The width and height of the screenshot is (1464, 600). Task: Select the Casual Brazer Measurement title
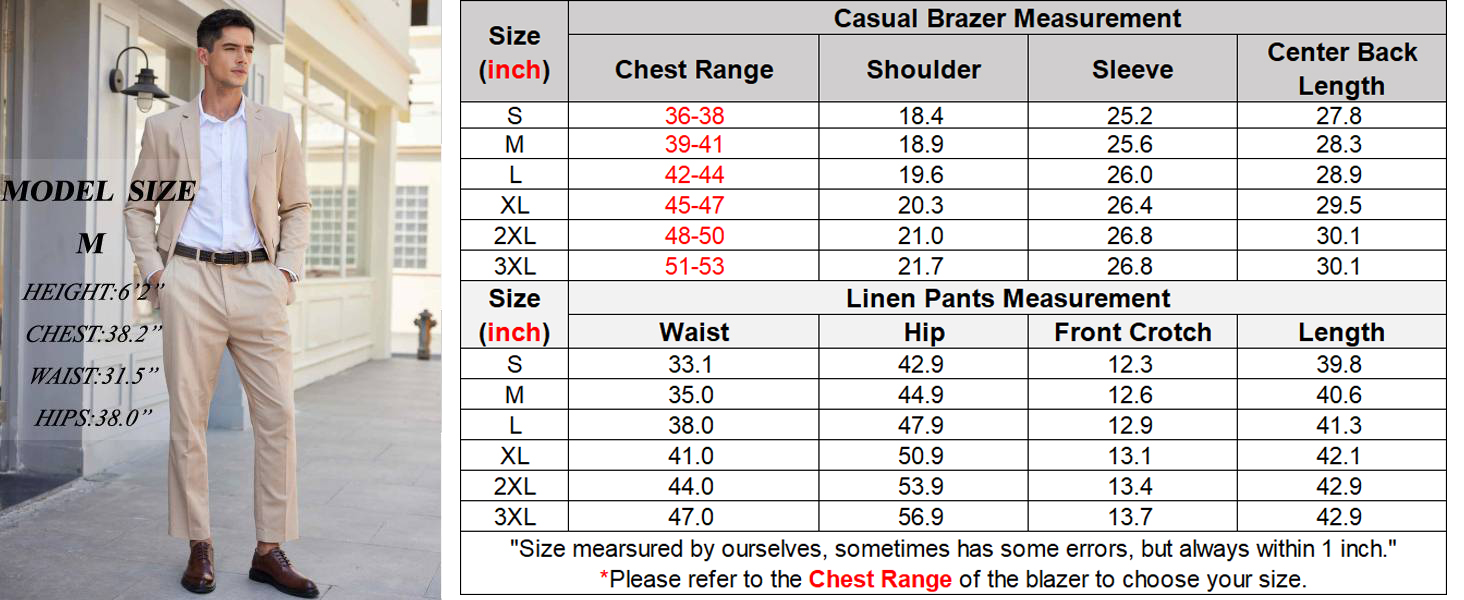point(1007,18)
